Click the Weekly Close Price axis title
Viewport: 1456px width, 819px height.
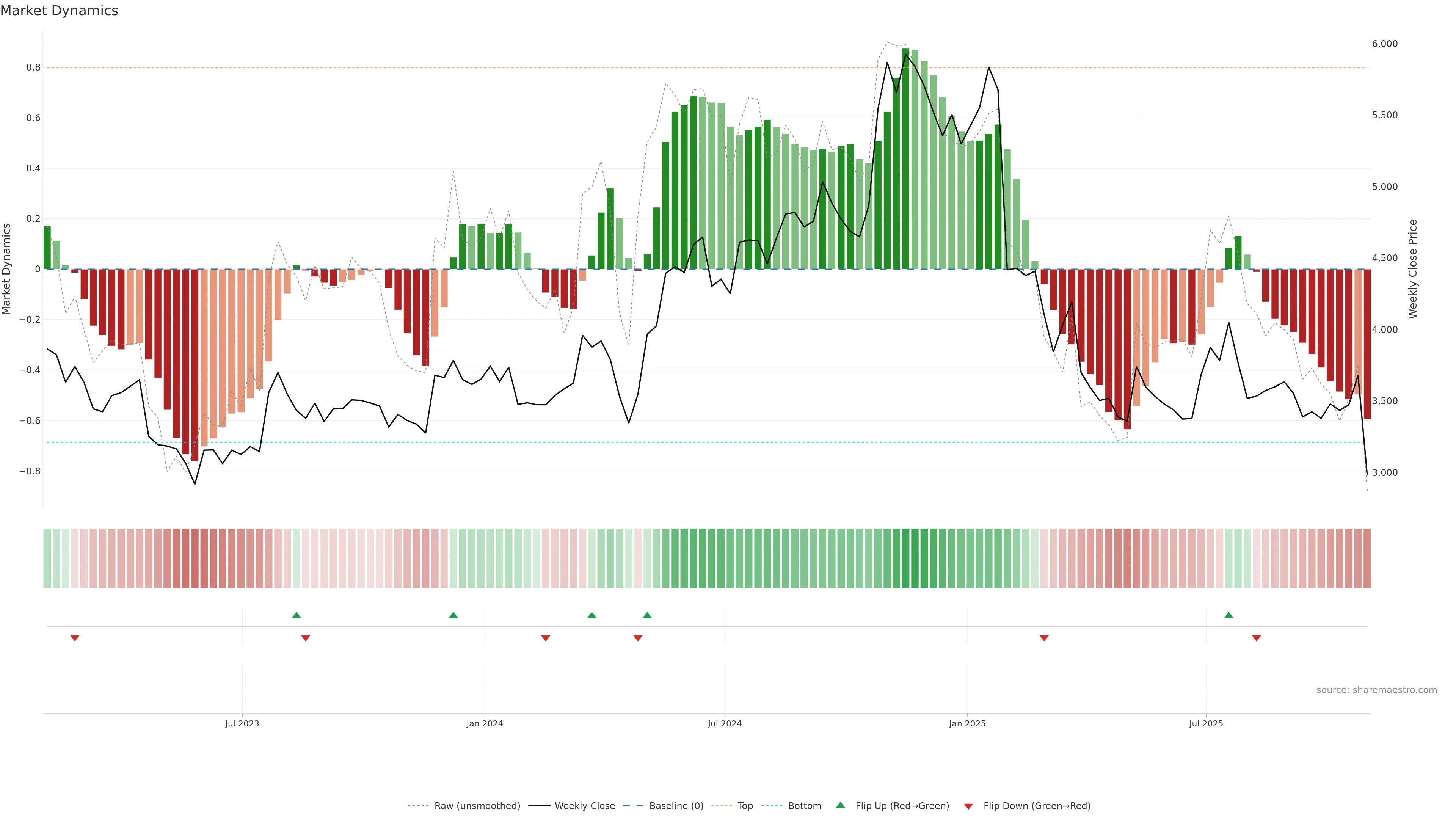(1412, 269)
